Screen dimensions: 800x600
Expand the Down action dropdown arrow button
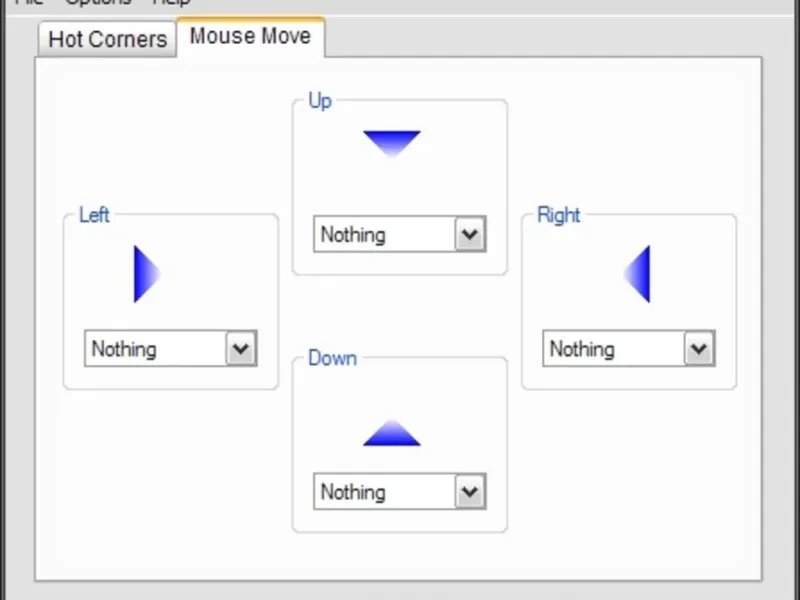(x=470, y=492)
